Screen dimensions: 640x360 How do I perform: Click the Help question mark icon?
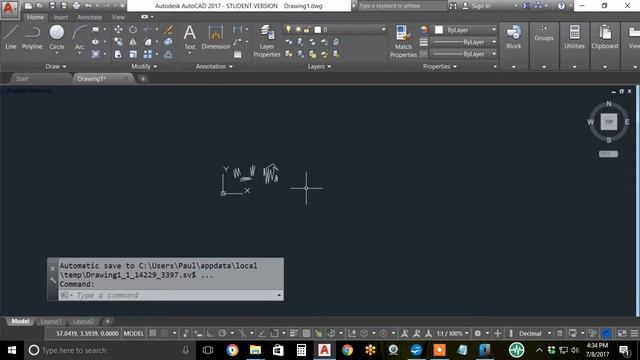pos(561,6)
